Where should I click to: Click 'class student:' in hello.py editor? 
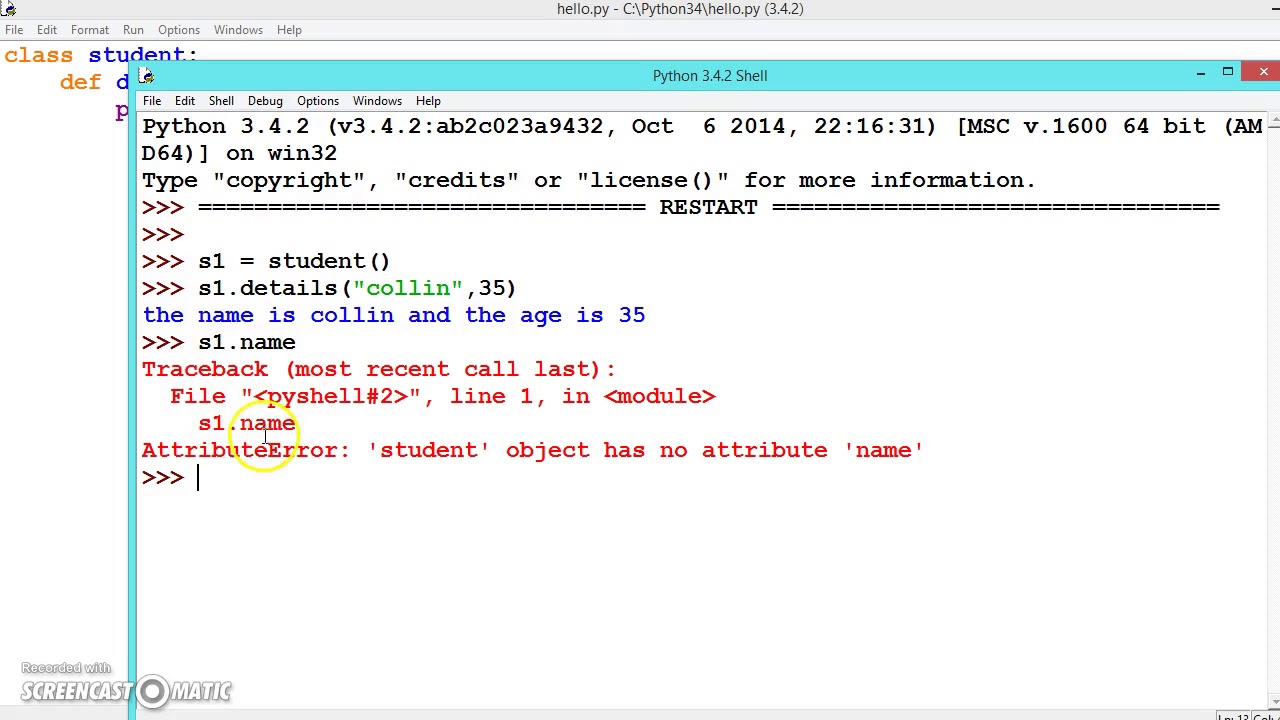[101, 55]
